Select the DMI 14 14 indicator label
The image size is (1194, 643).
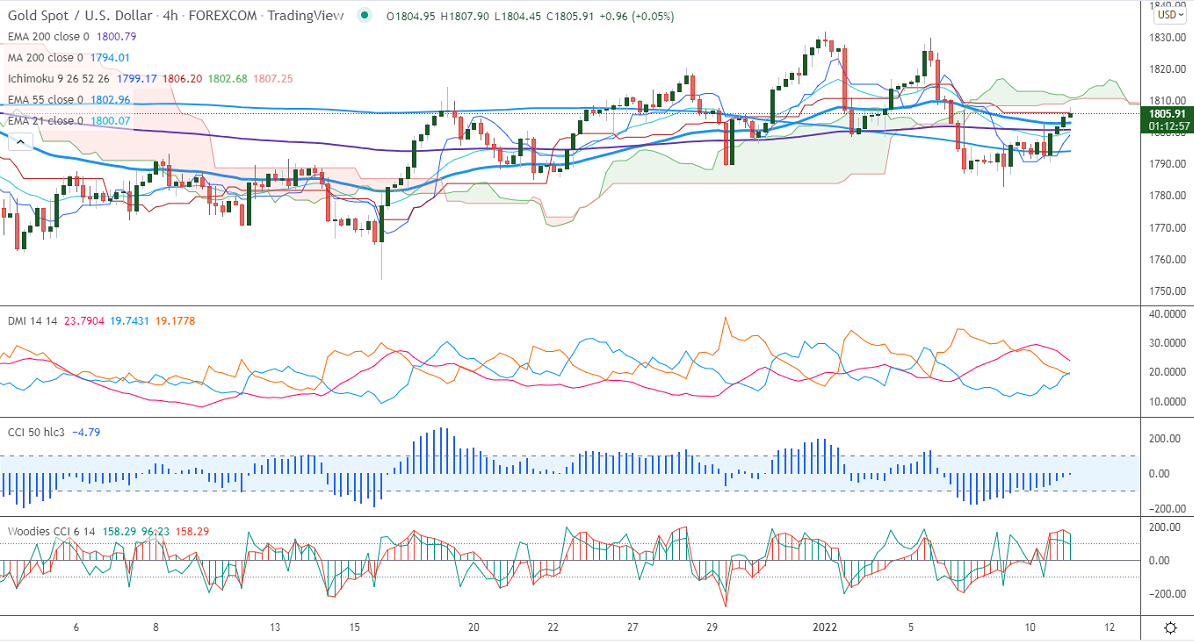pos(33,322)
